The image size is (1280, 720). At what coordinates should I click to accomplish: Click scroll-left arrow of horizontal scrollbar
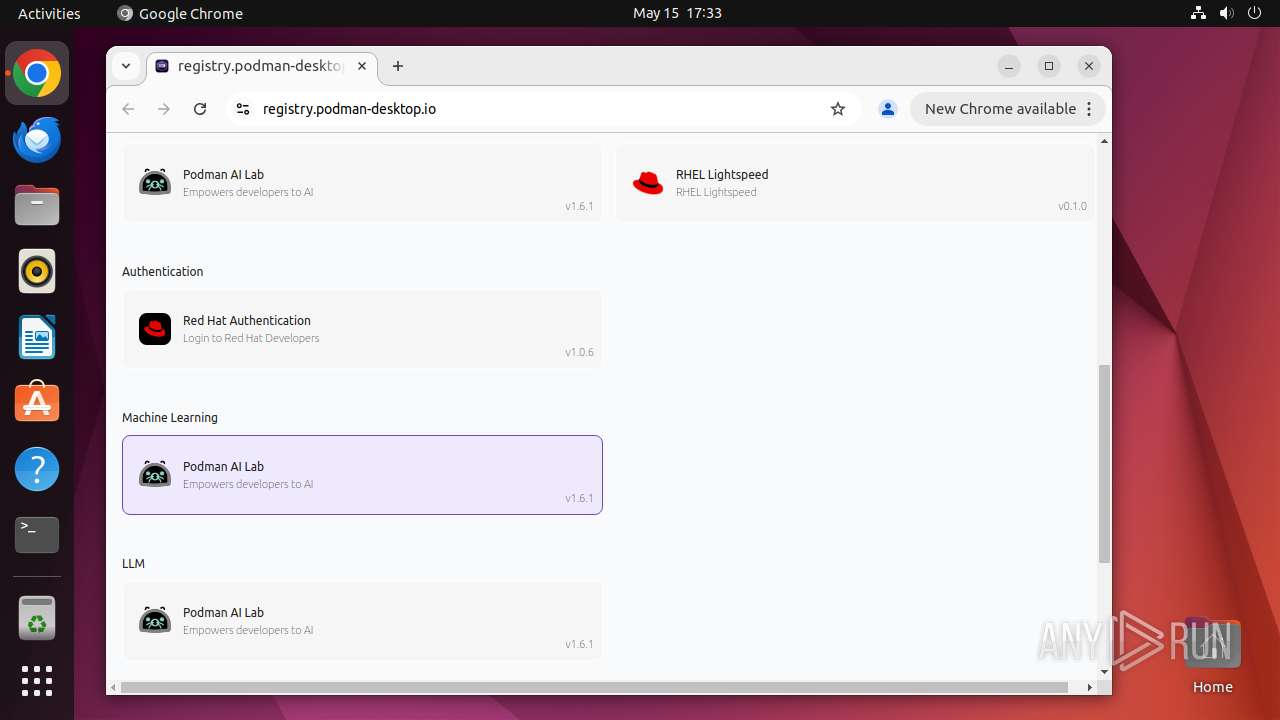(114, 687)
